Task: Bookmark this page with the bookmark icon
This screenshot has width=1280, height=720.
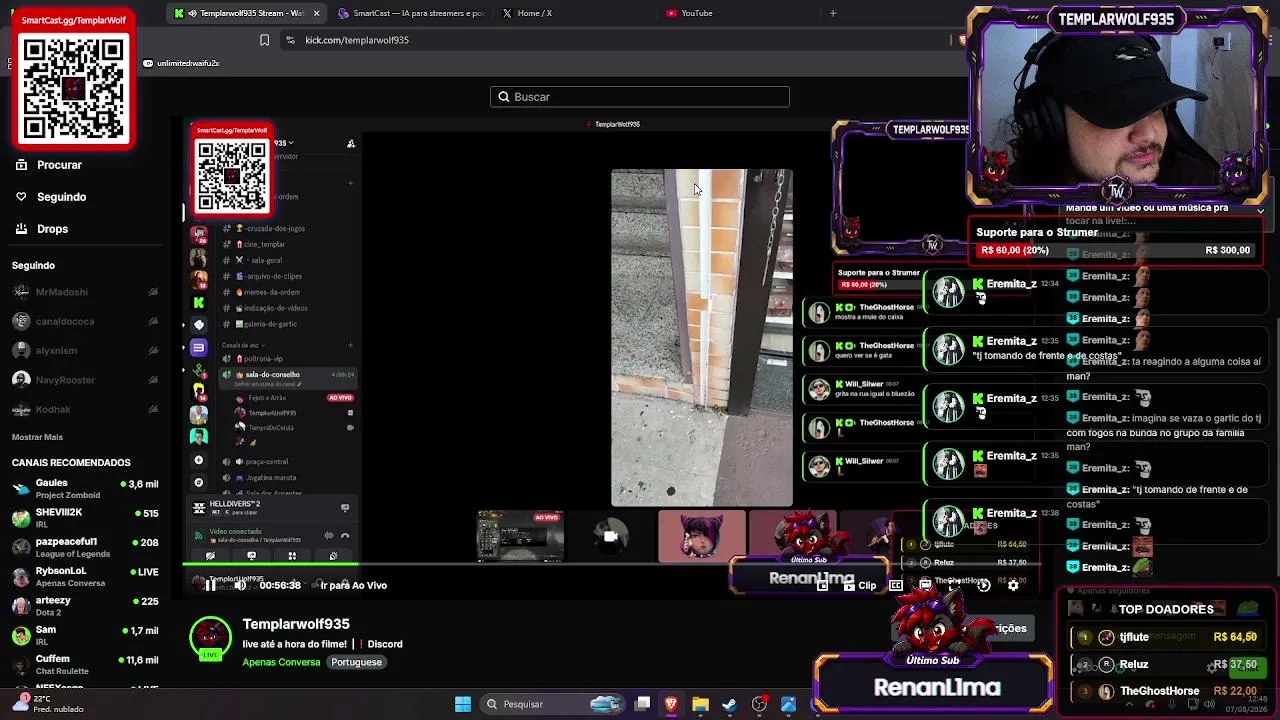Action: pyautogui.click(x=264, y=40)
